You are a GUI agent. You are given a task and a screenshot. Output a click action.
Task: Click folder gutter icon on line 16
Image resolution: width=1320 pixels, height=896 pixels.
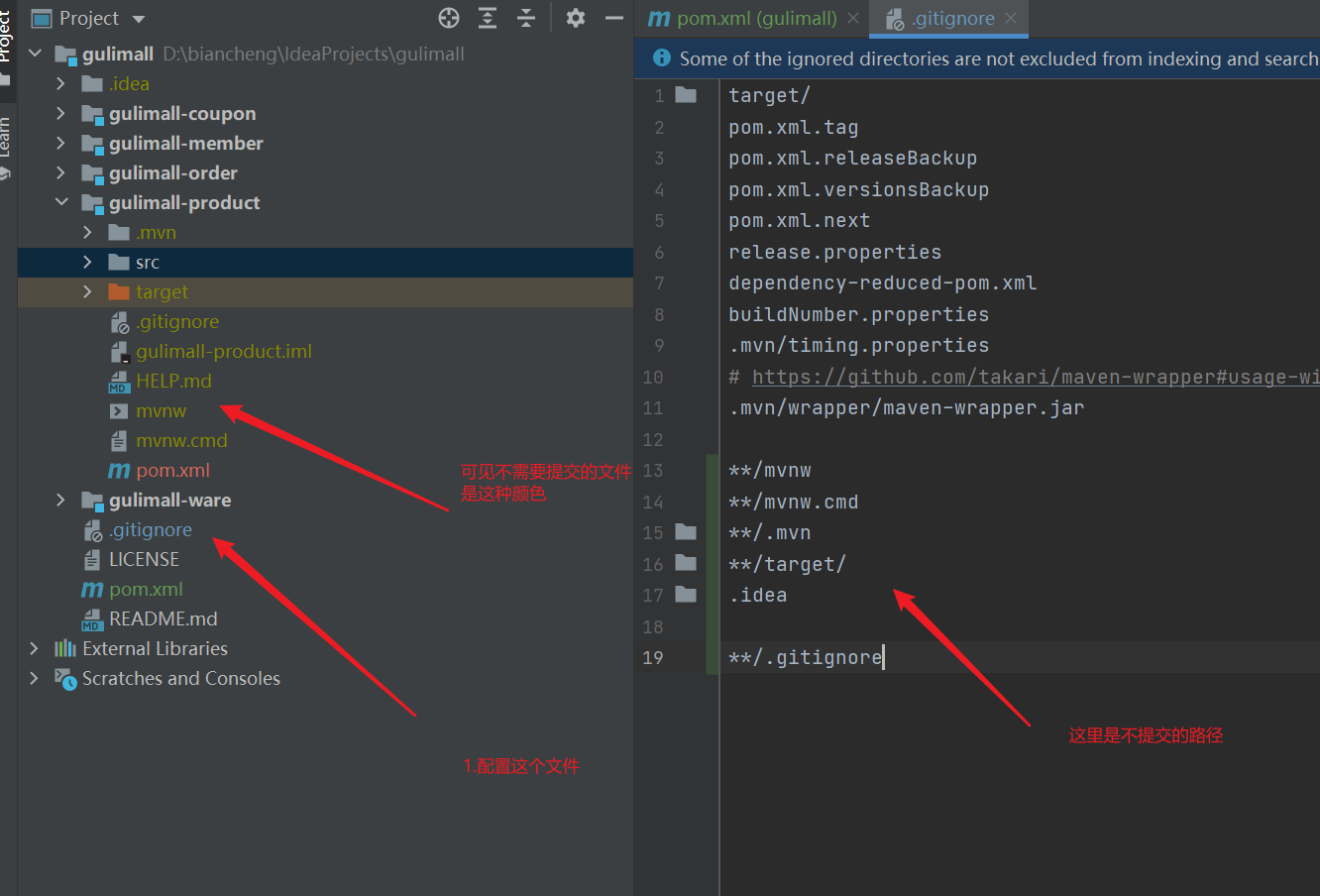click(x=686, y=563)
